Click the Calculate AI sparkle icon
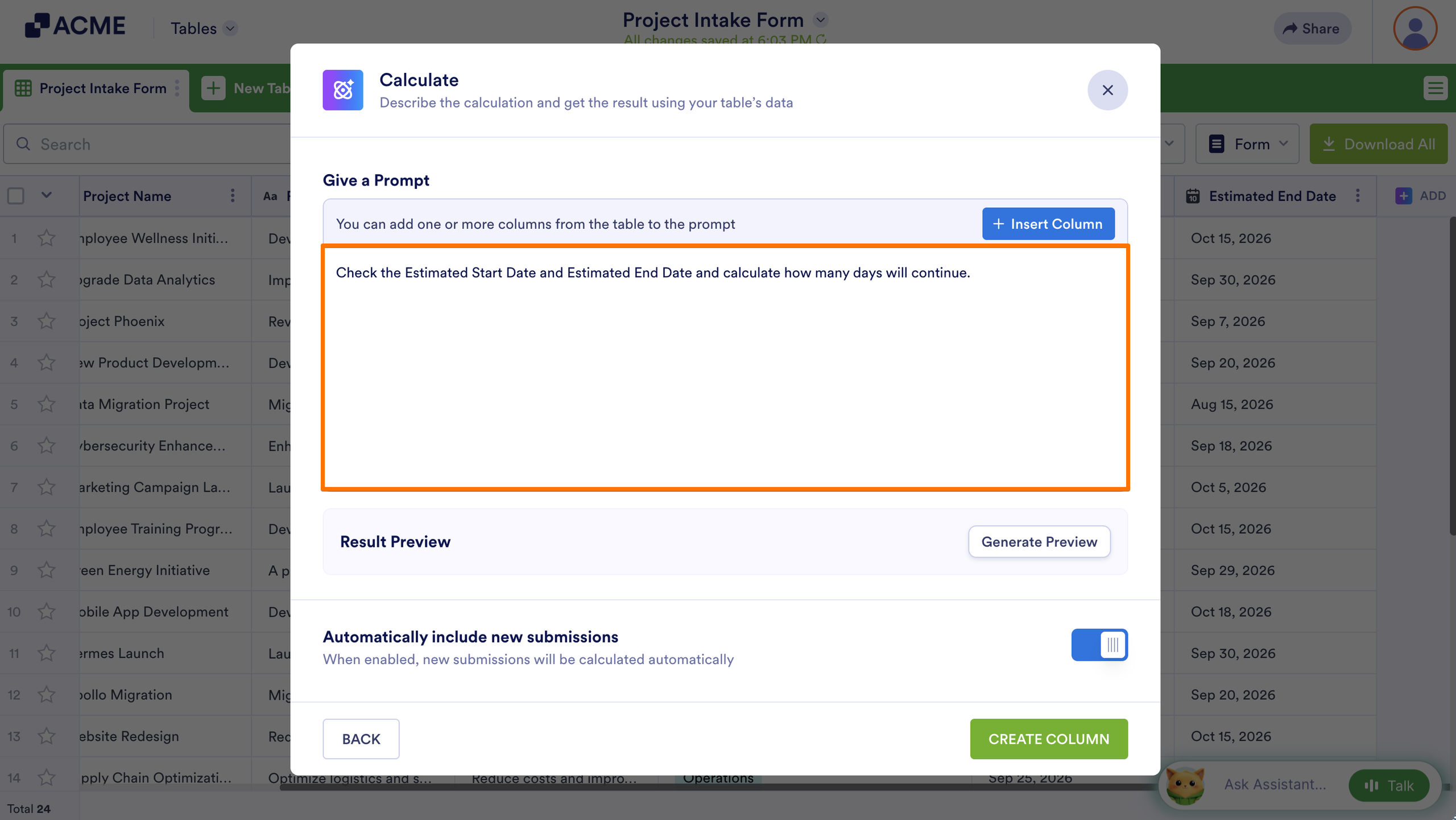1456x820 pixels. pyautogui.click(x=342, y=90)
